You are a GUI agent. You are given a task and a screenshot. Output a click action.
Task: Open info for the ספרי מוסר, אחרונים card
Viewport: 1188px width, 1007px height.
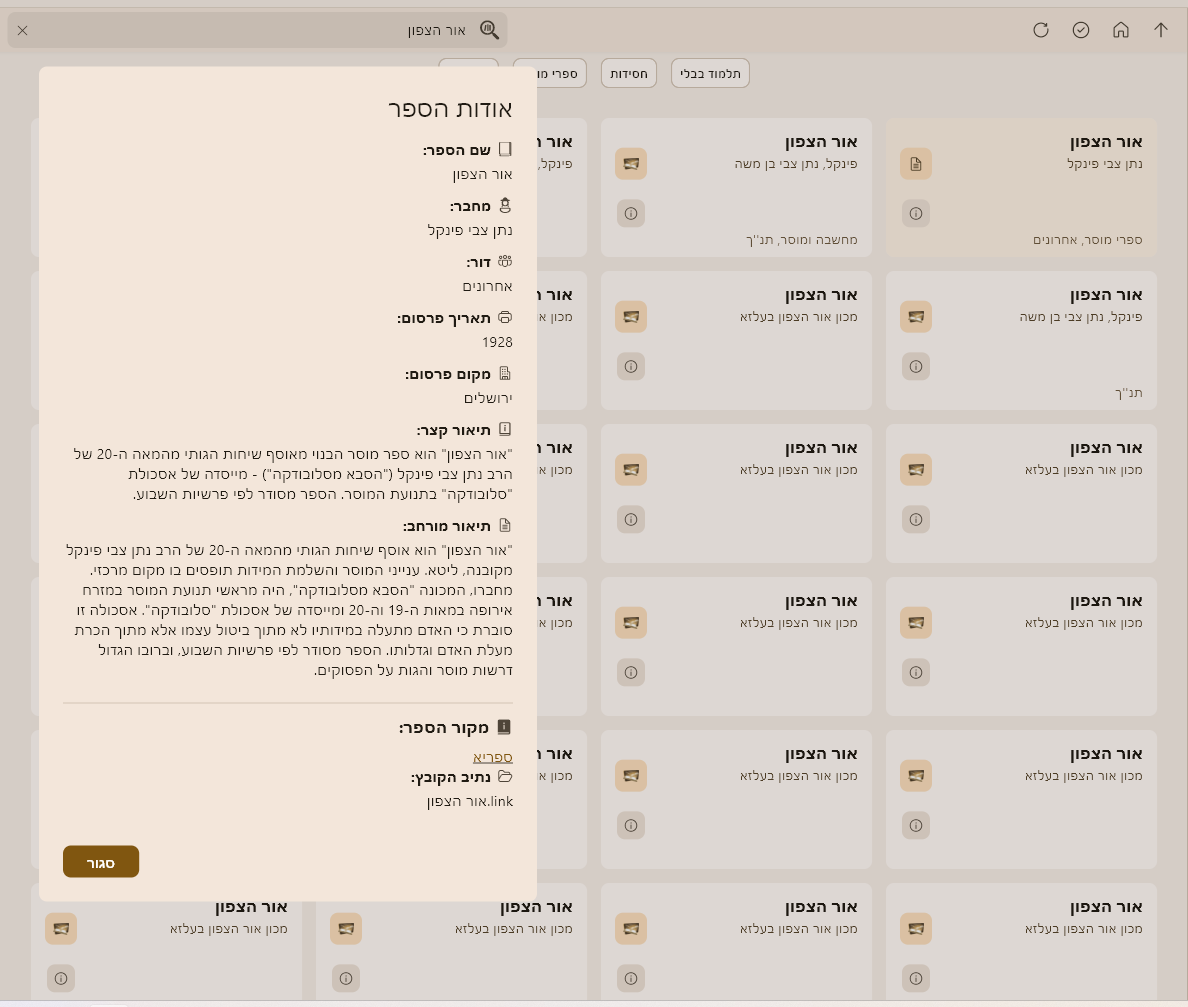click(x=915, y=214)
